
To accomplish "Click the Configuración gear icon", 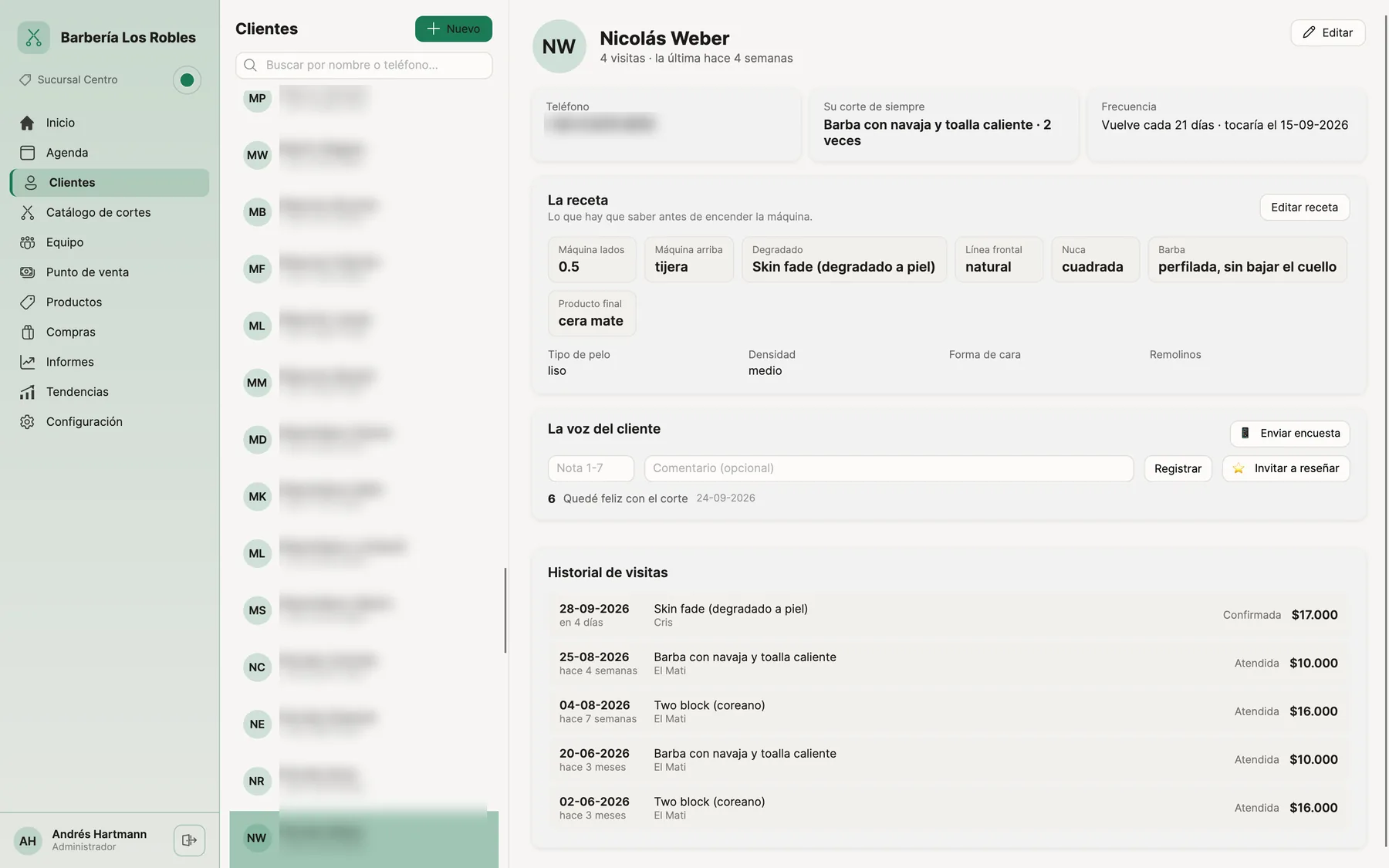I will coord(27,422).
